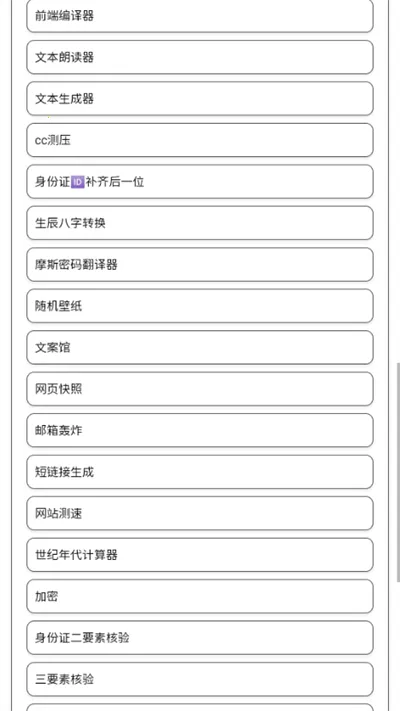Open 身份证补齐后一位 tool
The width and height of the screenshot is (400, 711).
pos(200,182)
